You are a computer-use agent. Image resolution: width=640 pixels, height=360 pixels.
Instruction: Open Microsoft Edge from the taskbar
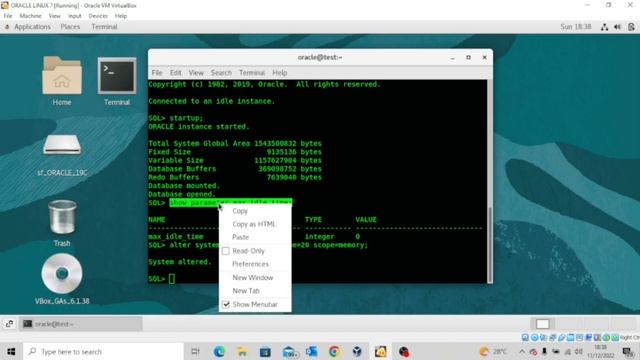tap(219, 351)
